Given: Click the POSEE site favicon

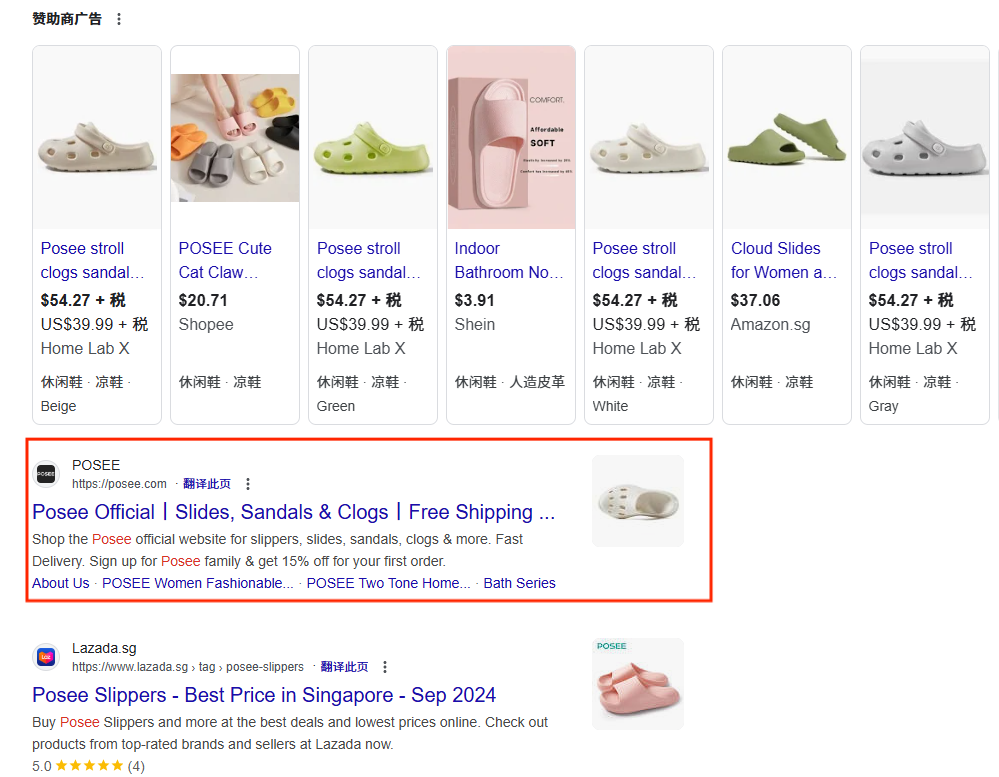Looking at the screenshot, I should [x=46, y=474].
